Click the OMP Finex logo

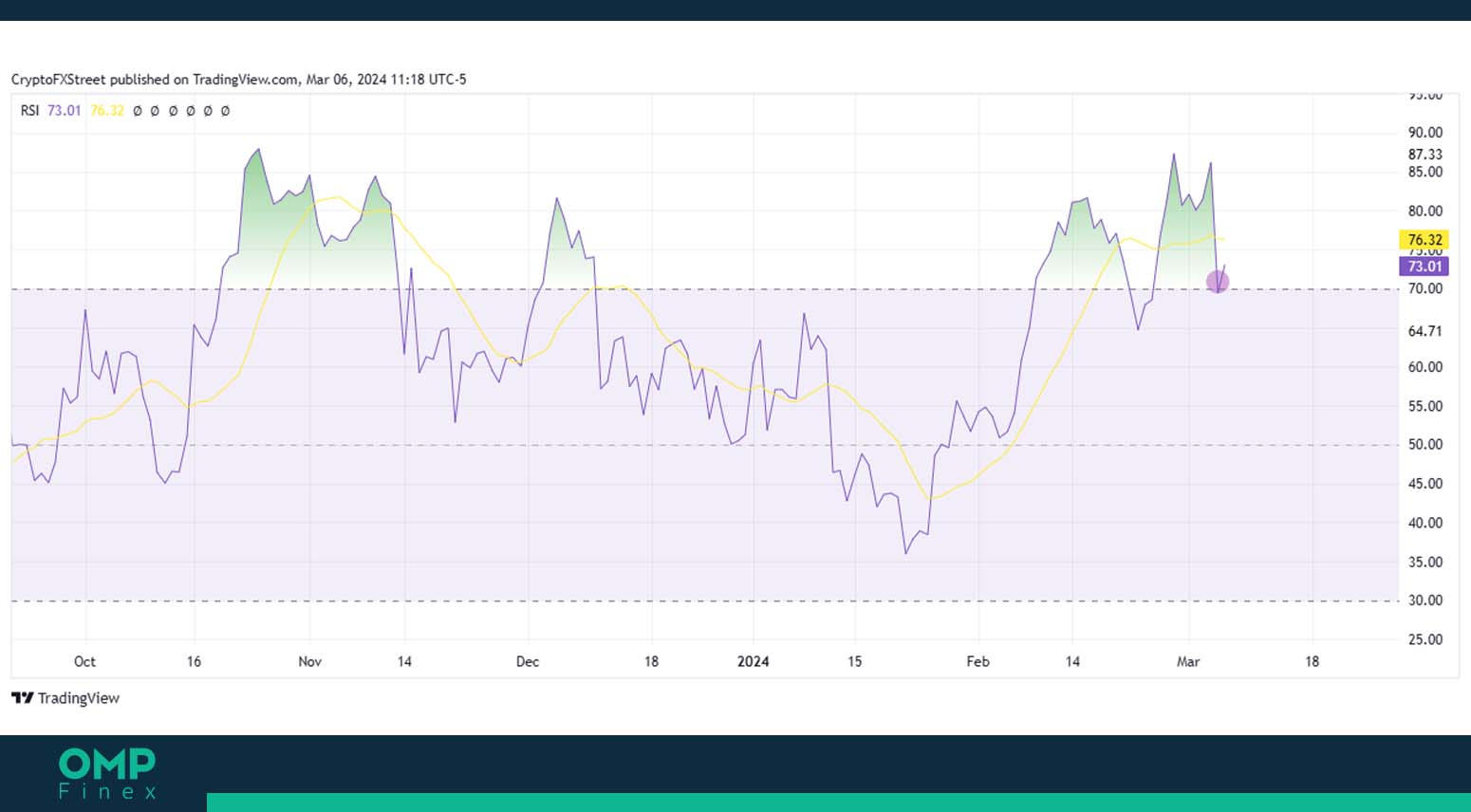(x=107, y=773)
